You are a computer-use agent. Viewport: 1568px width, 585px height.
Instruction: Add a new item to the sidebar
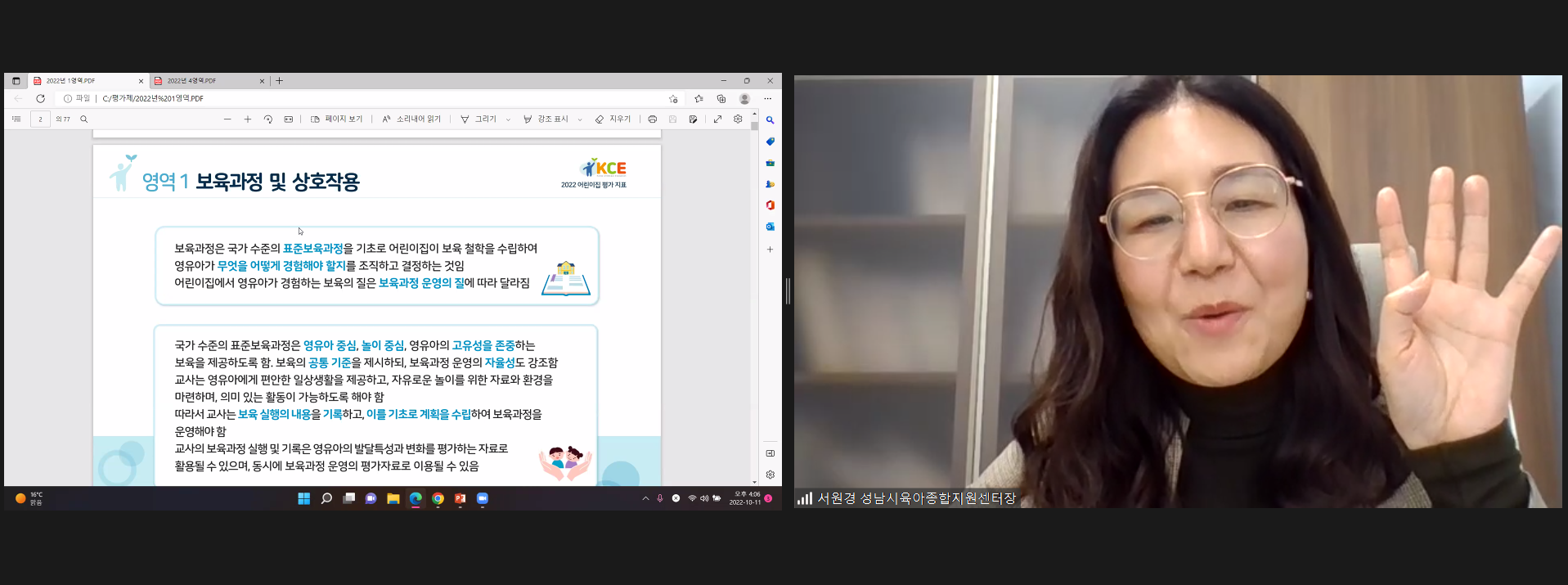pos(770,250)
